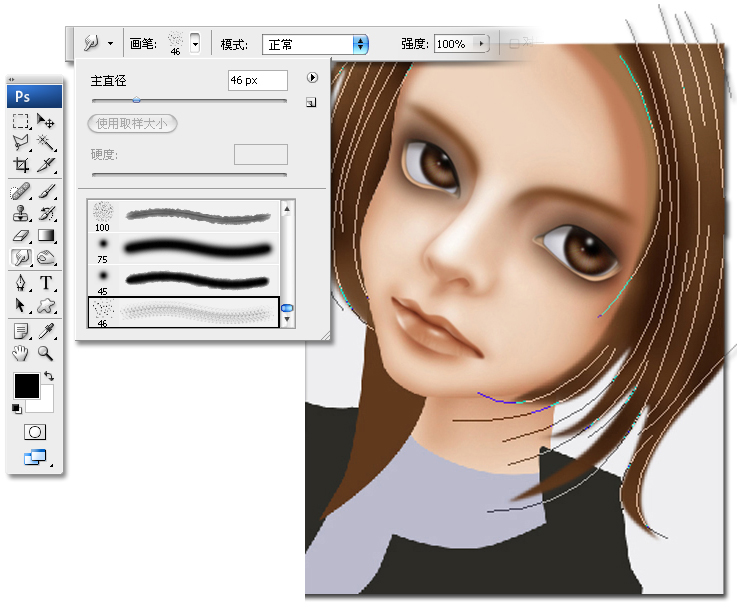This screenshot has height=607, width=737.
Task: Click brush list scroll down arrow
Action: click(287, 320)
